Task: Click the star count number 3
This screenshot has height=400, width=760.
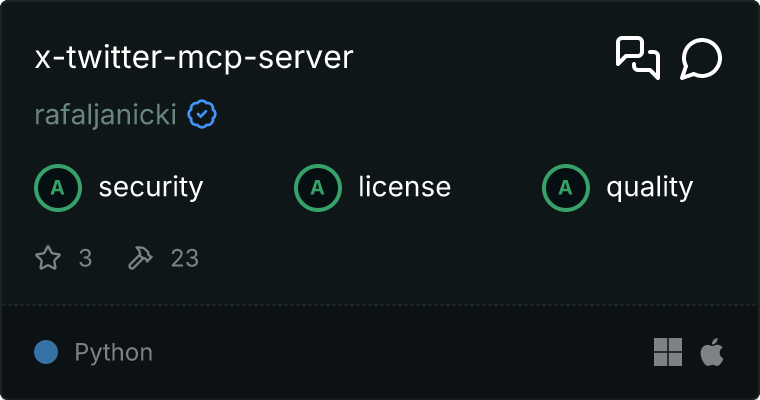Action: (x=85, y=259)
